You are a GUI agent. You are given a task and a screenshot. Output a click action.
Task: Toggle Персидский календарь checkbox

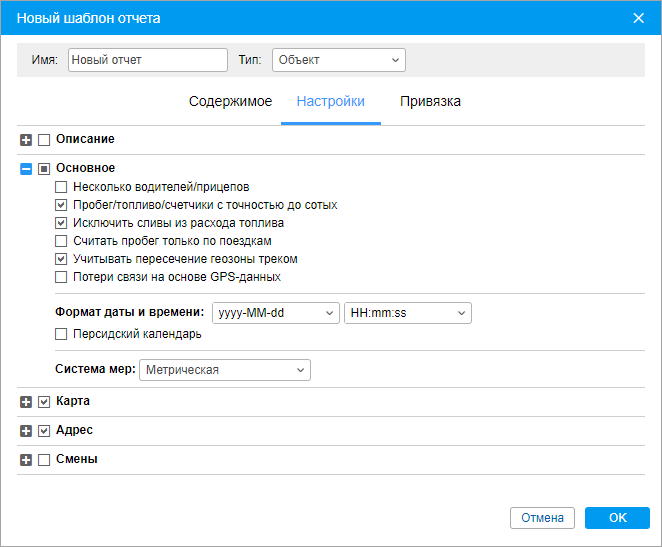click(x=61, y=334)
